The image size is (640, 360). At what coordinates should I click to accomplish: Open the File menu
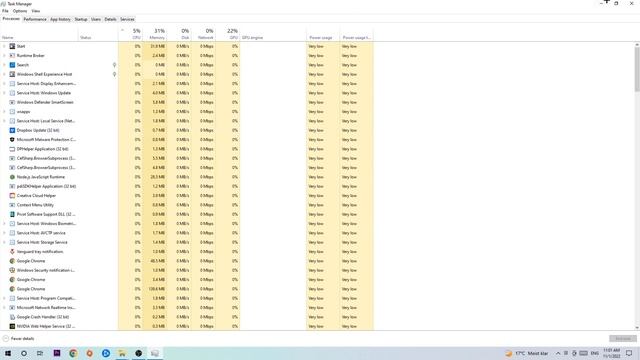pyautogui.click(x=5, y=11)
